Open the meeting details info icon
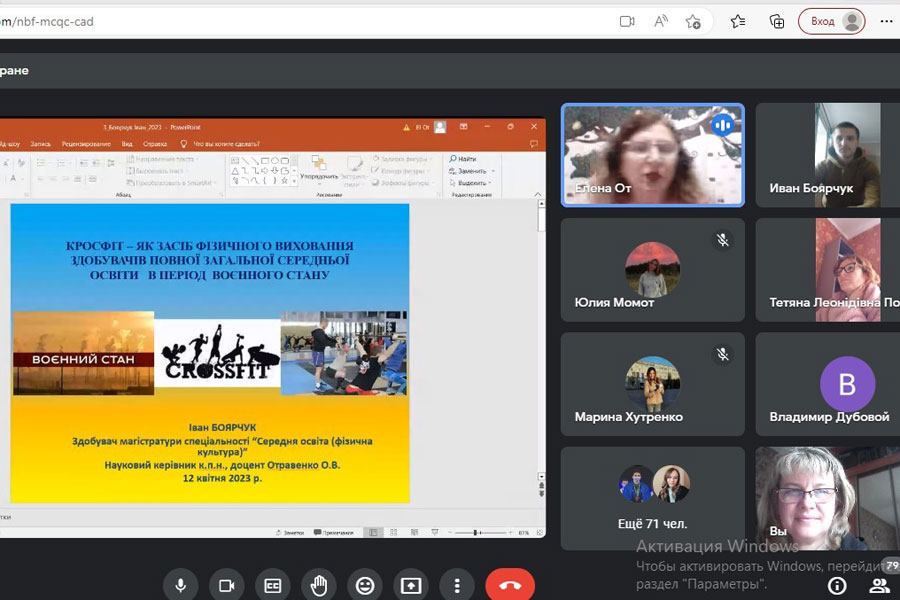This screenshot has width=900, height=600. 837,585
